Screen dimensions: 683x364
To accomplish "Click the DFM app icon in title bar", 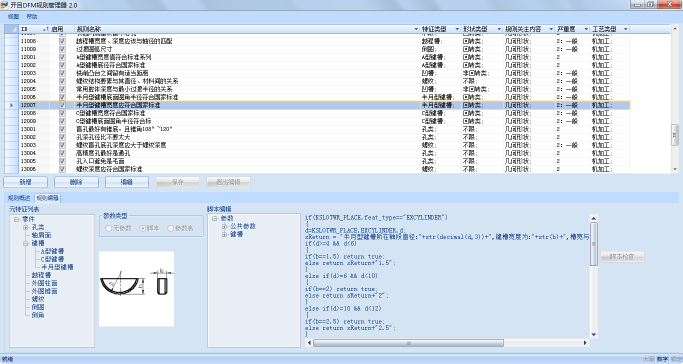I will point(4,5).
